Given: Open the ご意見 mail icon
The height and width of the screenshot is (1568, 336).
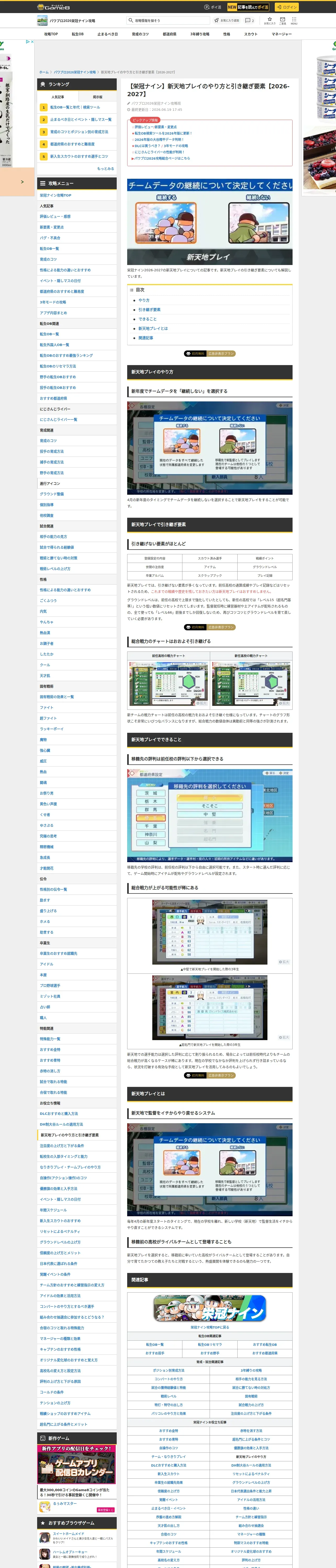Looking at the screenshot, I should tap(282, 21).
